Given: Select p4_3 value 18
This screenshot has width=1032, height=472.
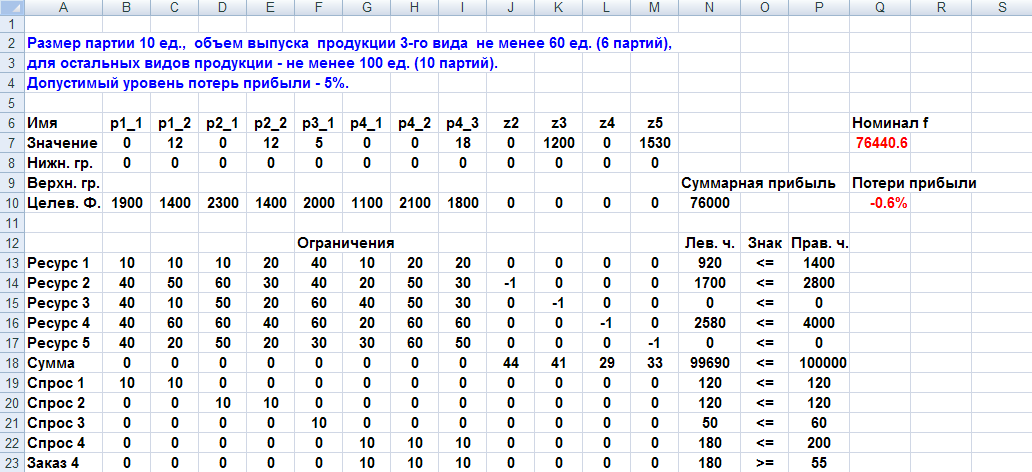Looking at the screenshot, I should tap(462, 143).
